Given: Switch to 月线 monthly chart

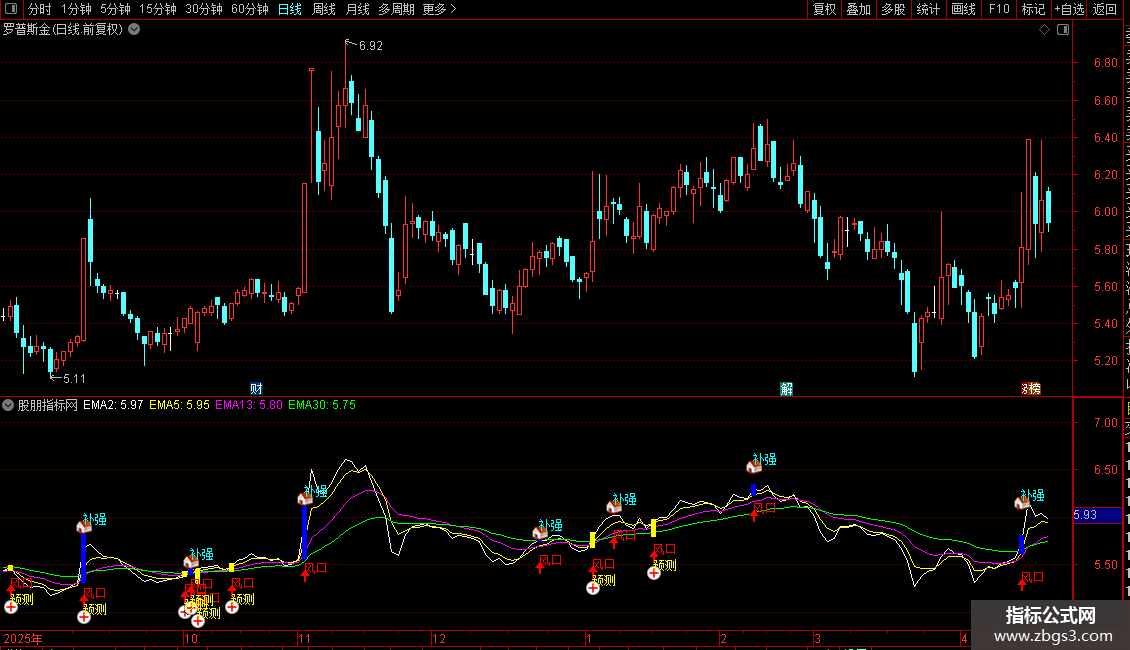Looking at the screenshot, I should (x=357, y=9).
